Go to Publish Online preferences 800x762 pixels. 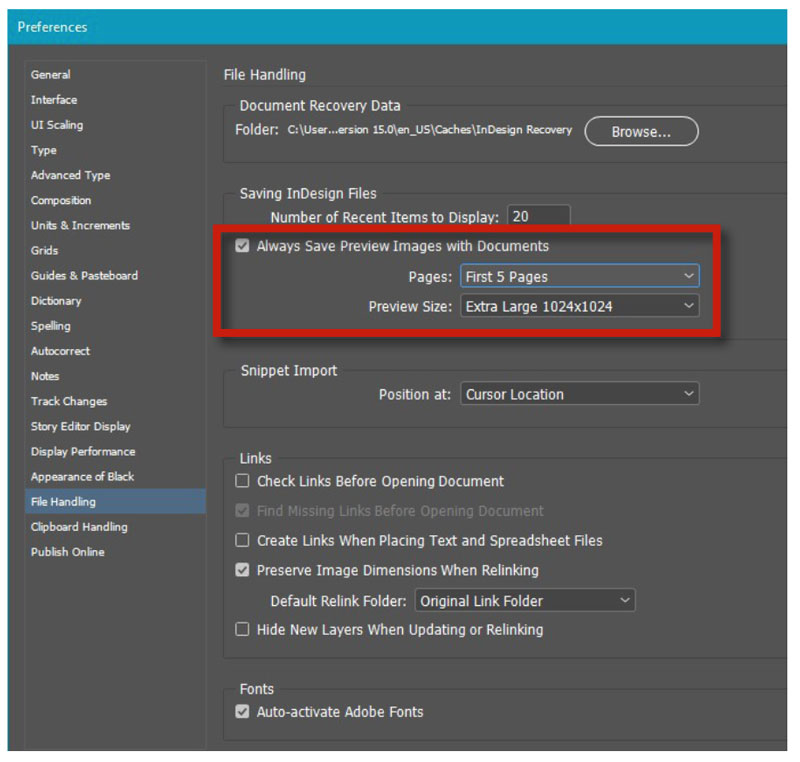pos(67,552)
